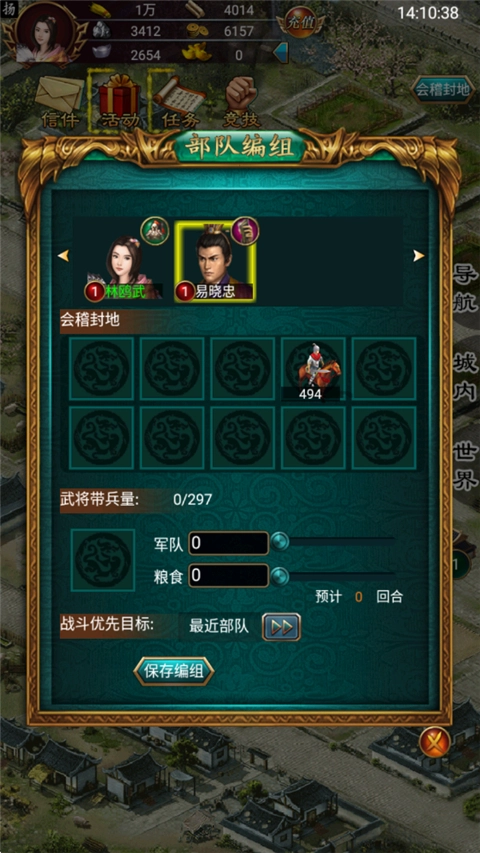480x853 pixels.
Task: Open the 竞技 fist icon
Action: pos(241,101)
